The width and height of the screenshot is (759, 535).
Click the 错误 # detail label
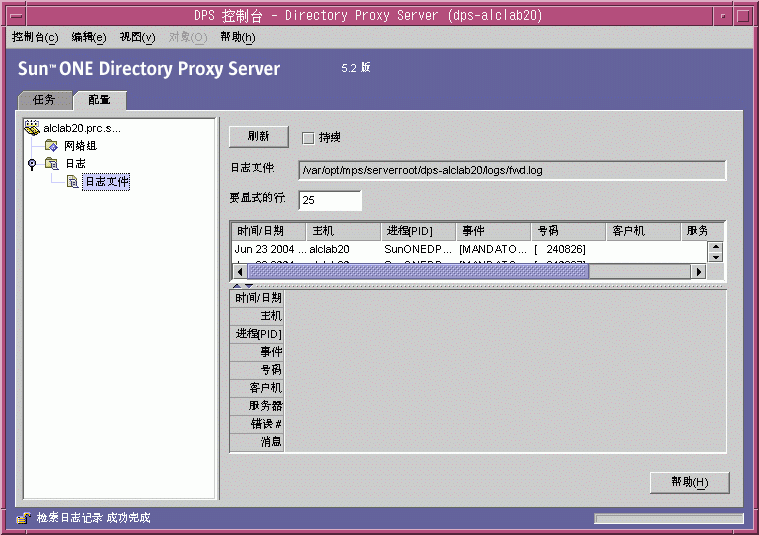(257, 424)
